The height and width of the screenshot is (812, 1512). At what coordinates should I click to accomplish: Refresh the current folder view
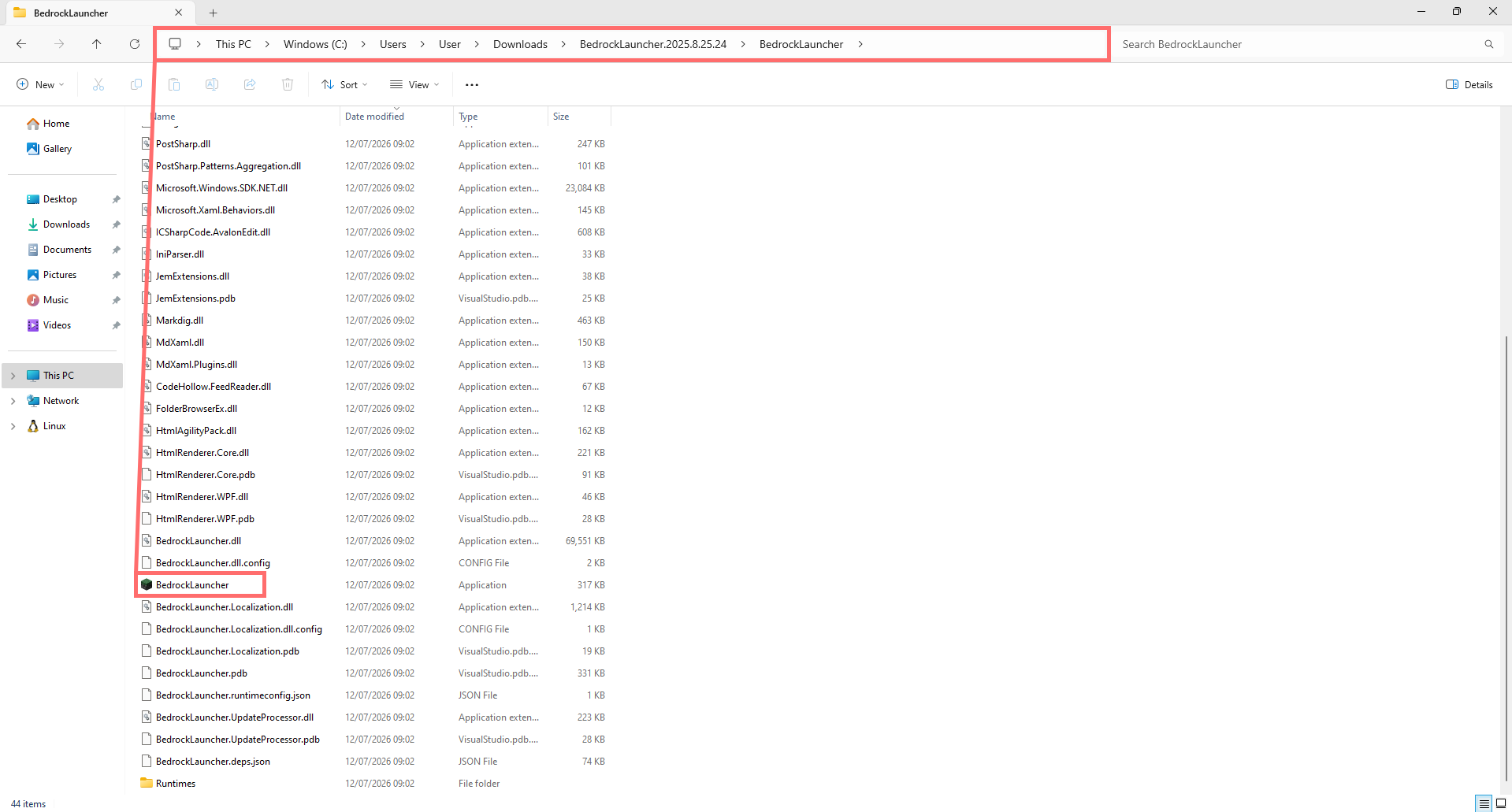[135, 44]
